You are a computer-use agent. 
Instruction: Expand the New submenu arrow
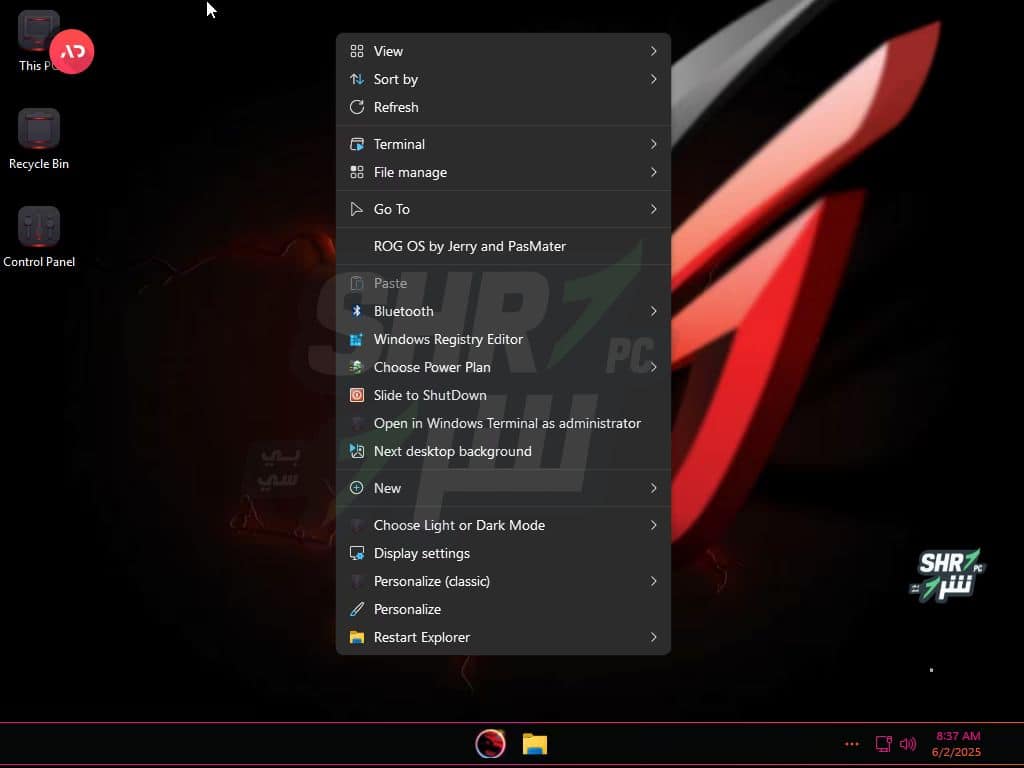pyautogui.click(x=654, y=488)
